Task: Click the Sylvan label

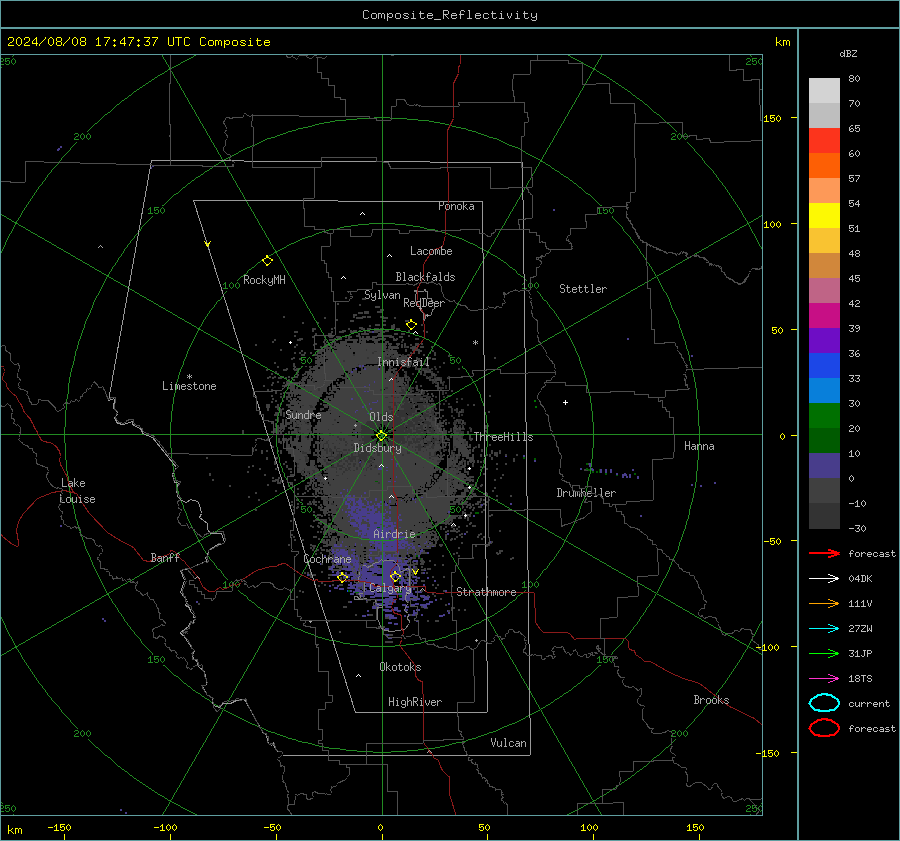Action: coord(382,295)
